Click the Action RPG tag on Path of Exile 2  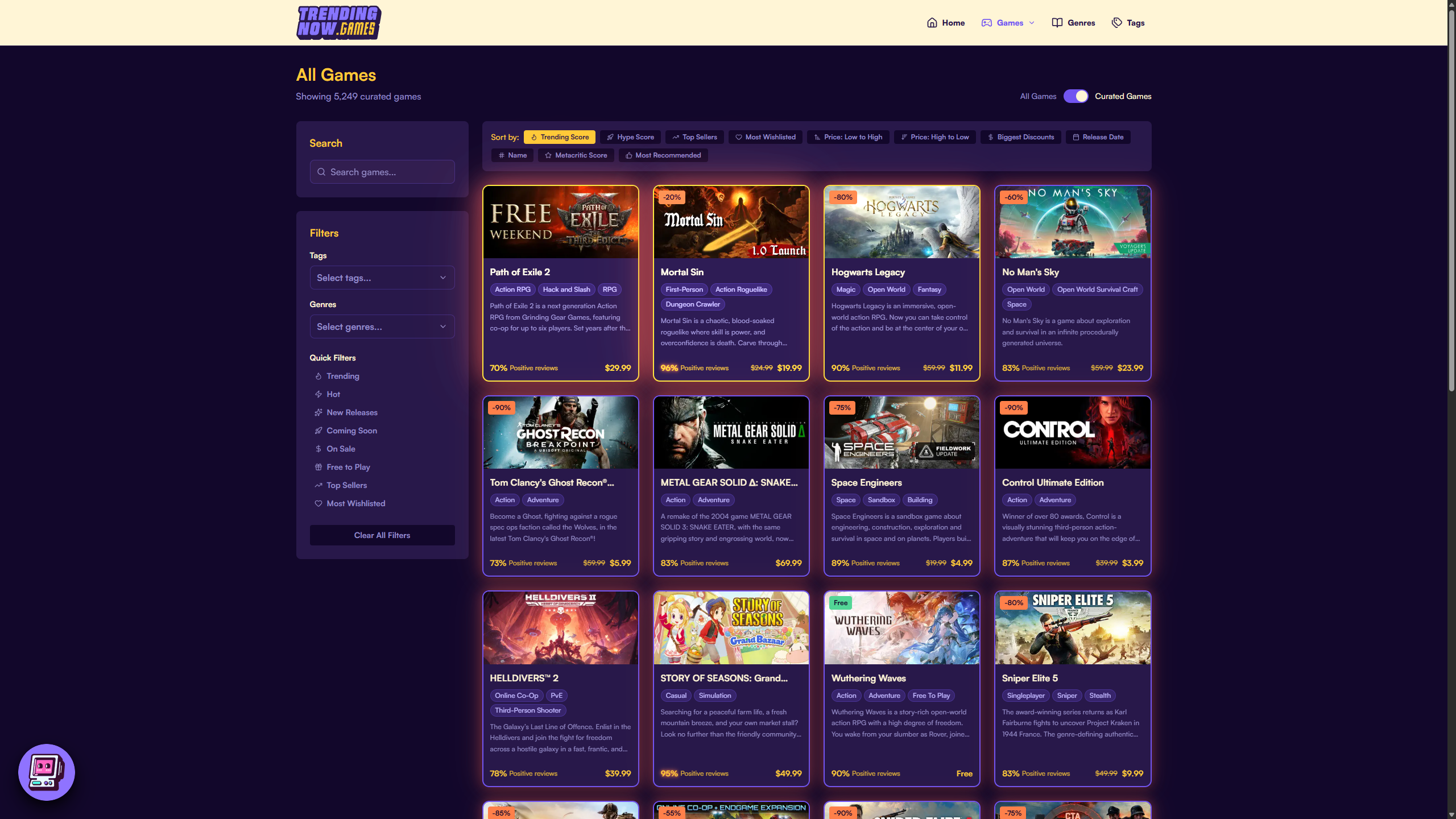tap(512, 289)
